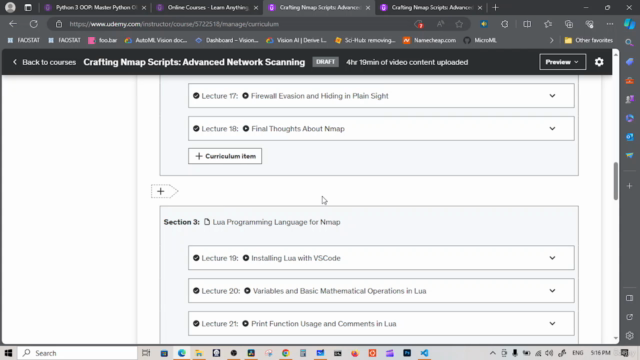Image resolution: width=640 pixels, height=360 pixels.
Task: Show more bookmarks with overflow chevron
Action: (551, 40)
